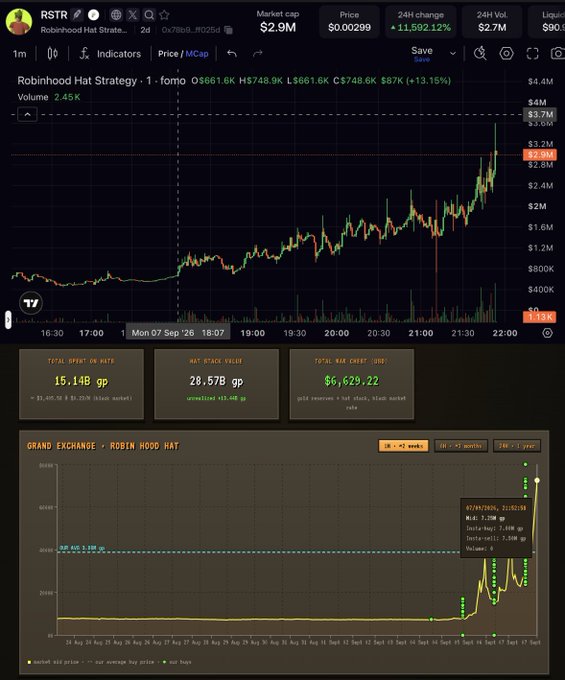Click the 24H Vol. $2.7M card
The width and height of the screenshot is (565, 680).
tap(492, 22)
